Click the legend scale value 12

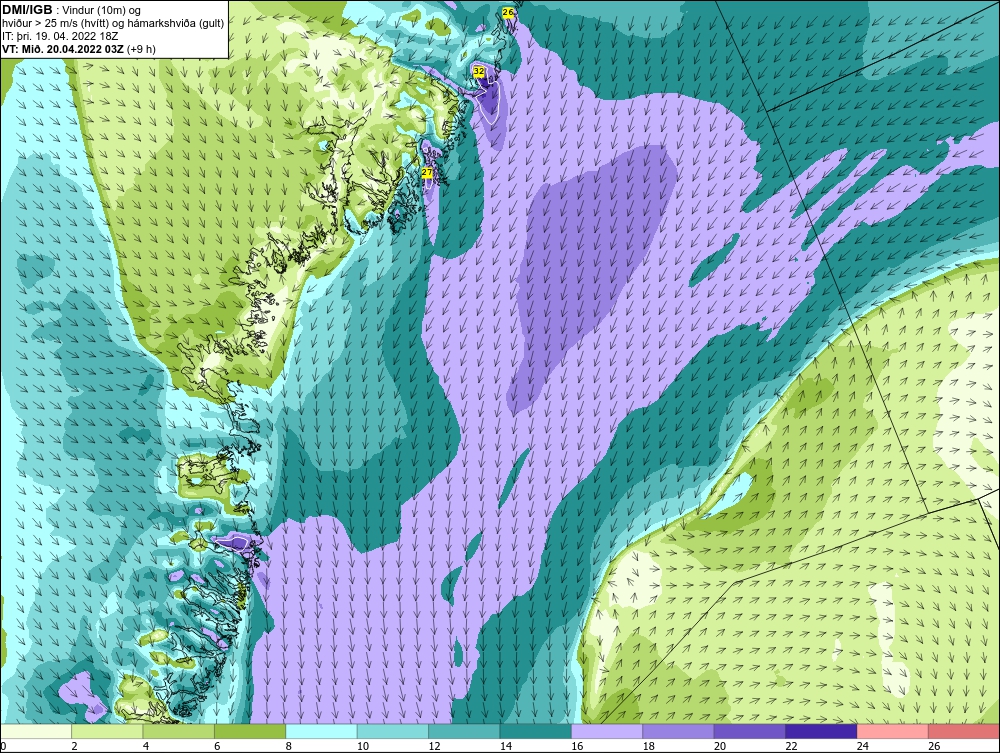pos(434,746)
